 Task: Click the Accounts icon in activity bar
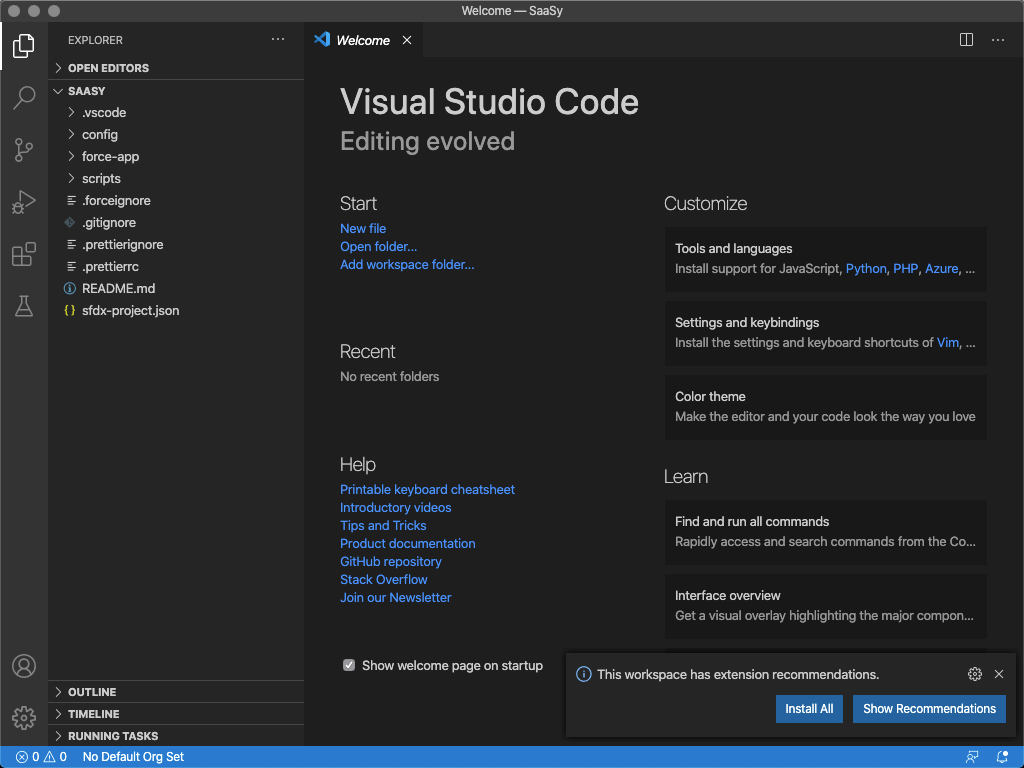(x=24, y=666)
